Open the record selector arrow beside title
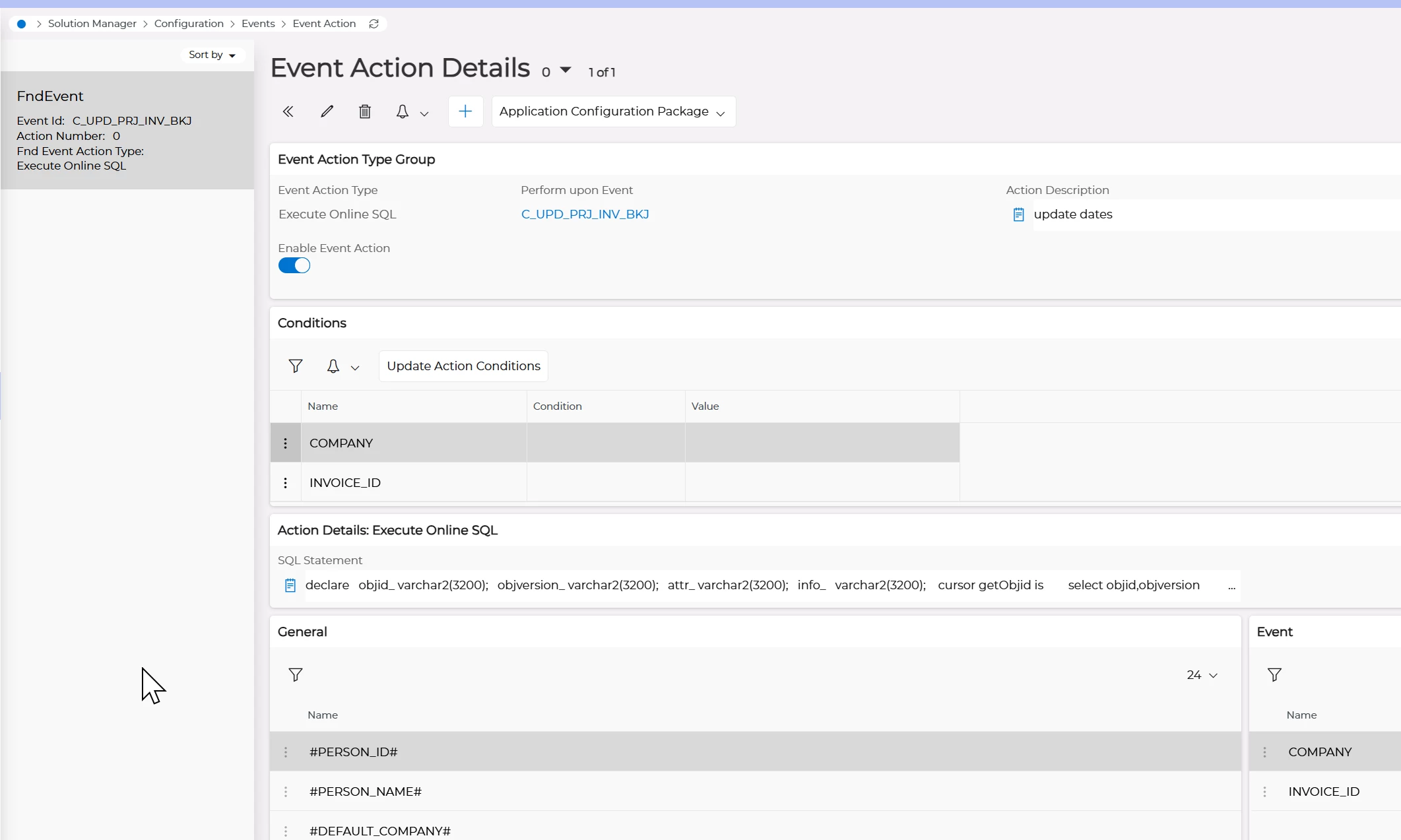 click(x=566, y=70)
